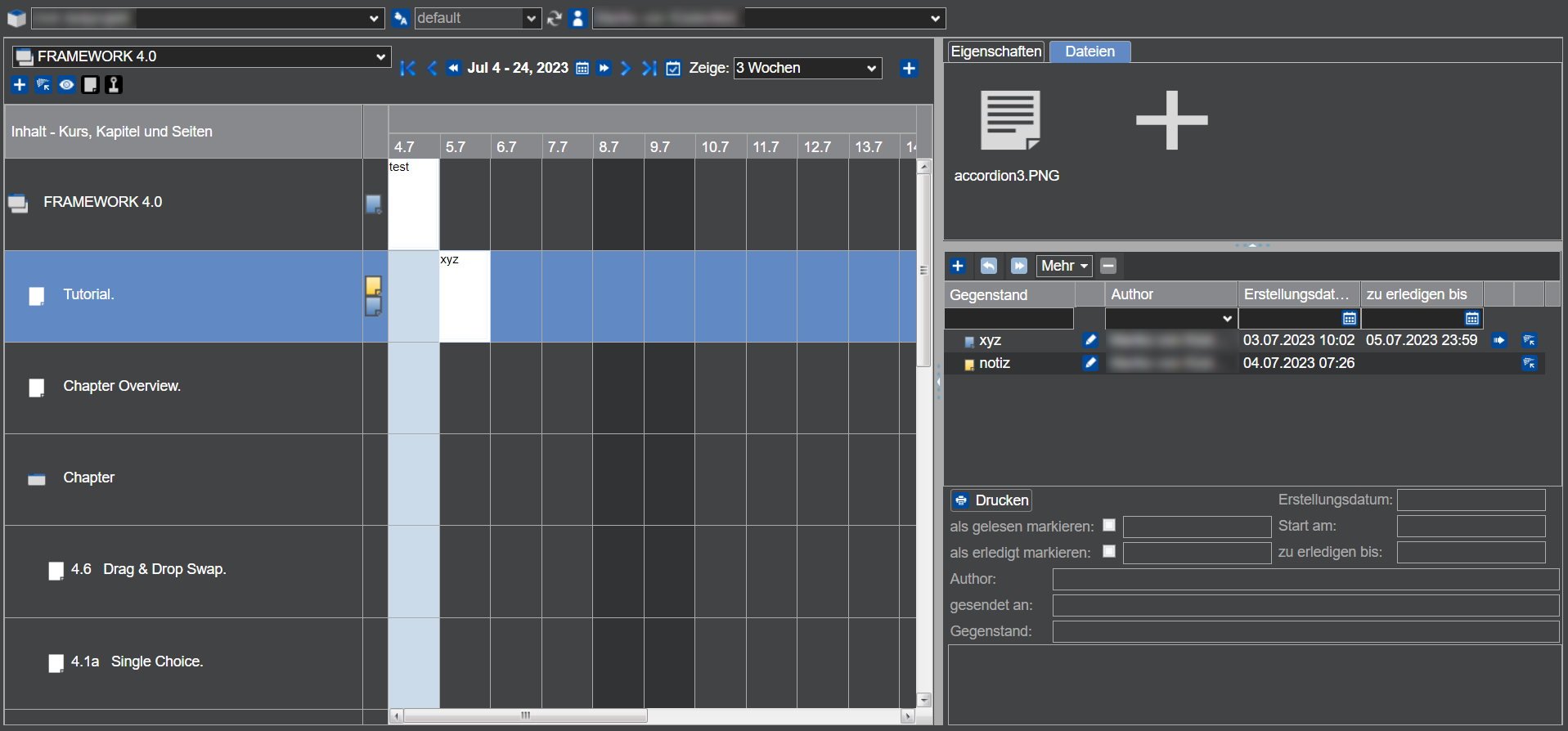Screen dimensions: 1568x731
Task: Open calendar picker in zu erledigen bis filter
Action: tap(1472, 318)
